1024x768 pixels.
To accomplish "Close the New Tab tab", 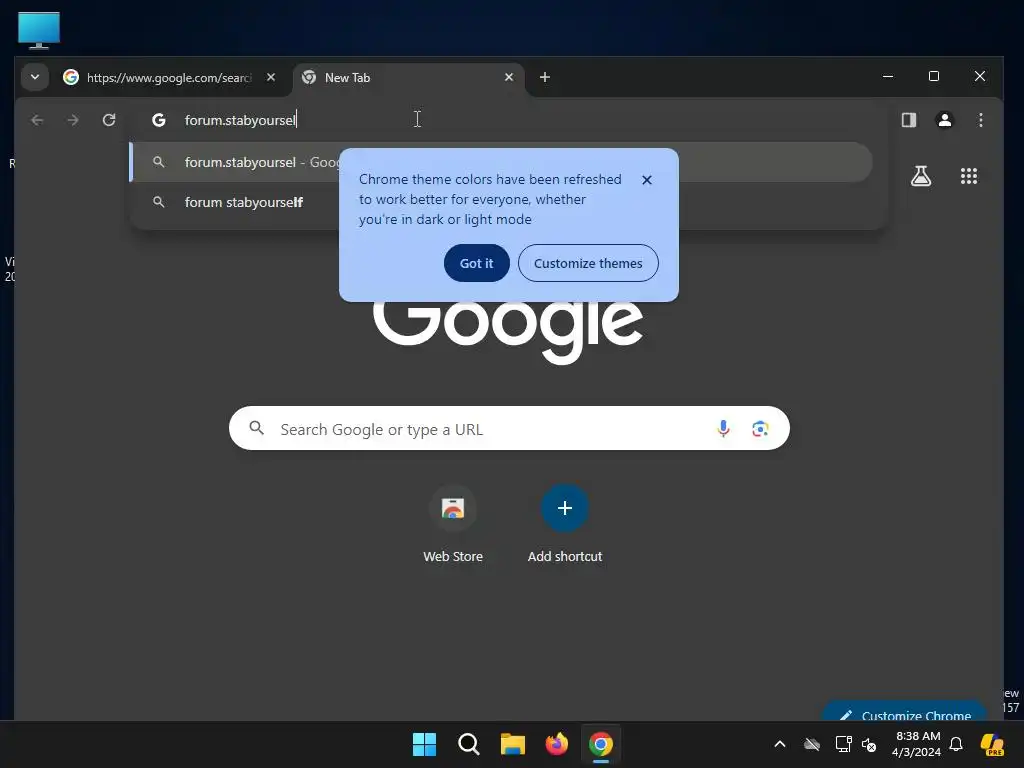I will 509,77.
